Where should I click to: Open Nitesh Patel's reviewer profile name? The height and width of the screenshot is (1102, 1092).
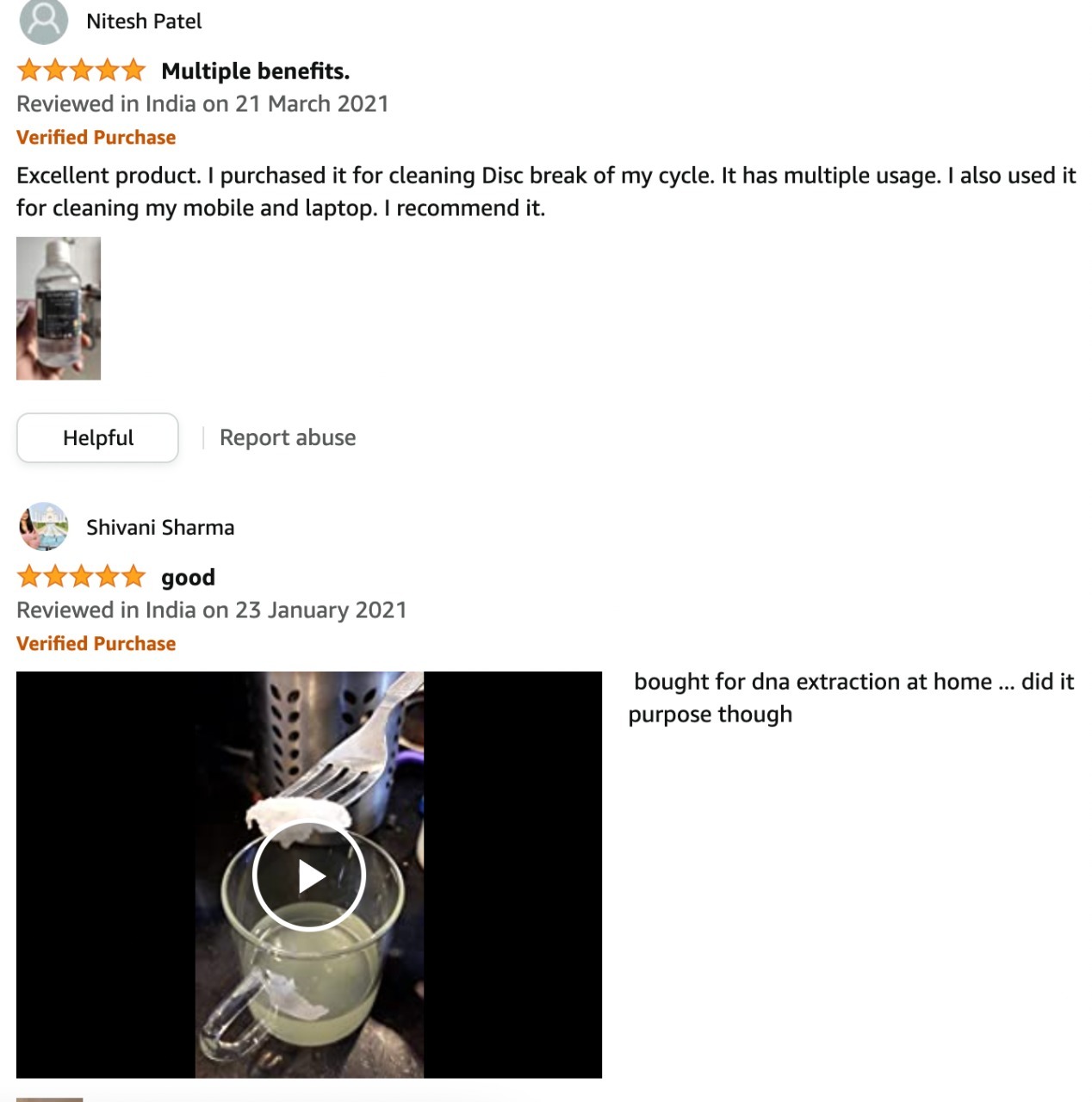(x=144, y=22)
